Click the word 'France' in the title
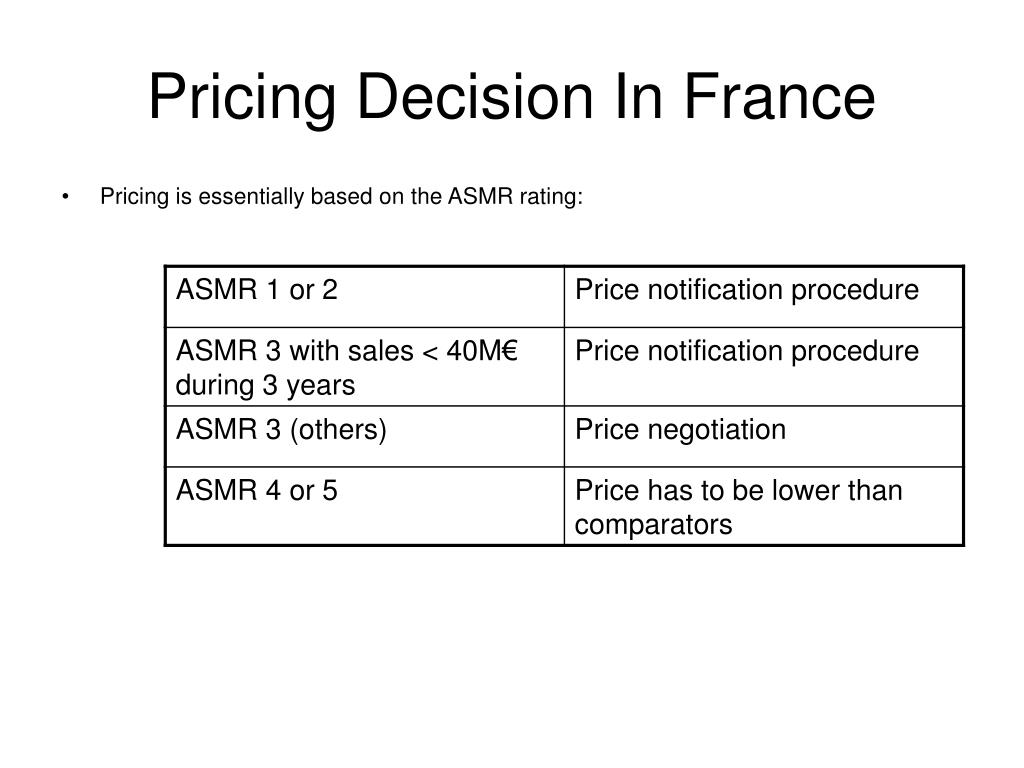 (779, 97)
